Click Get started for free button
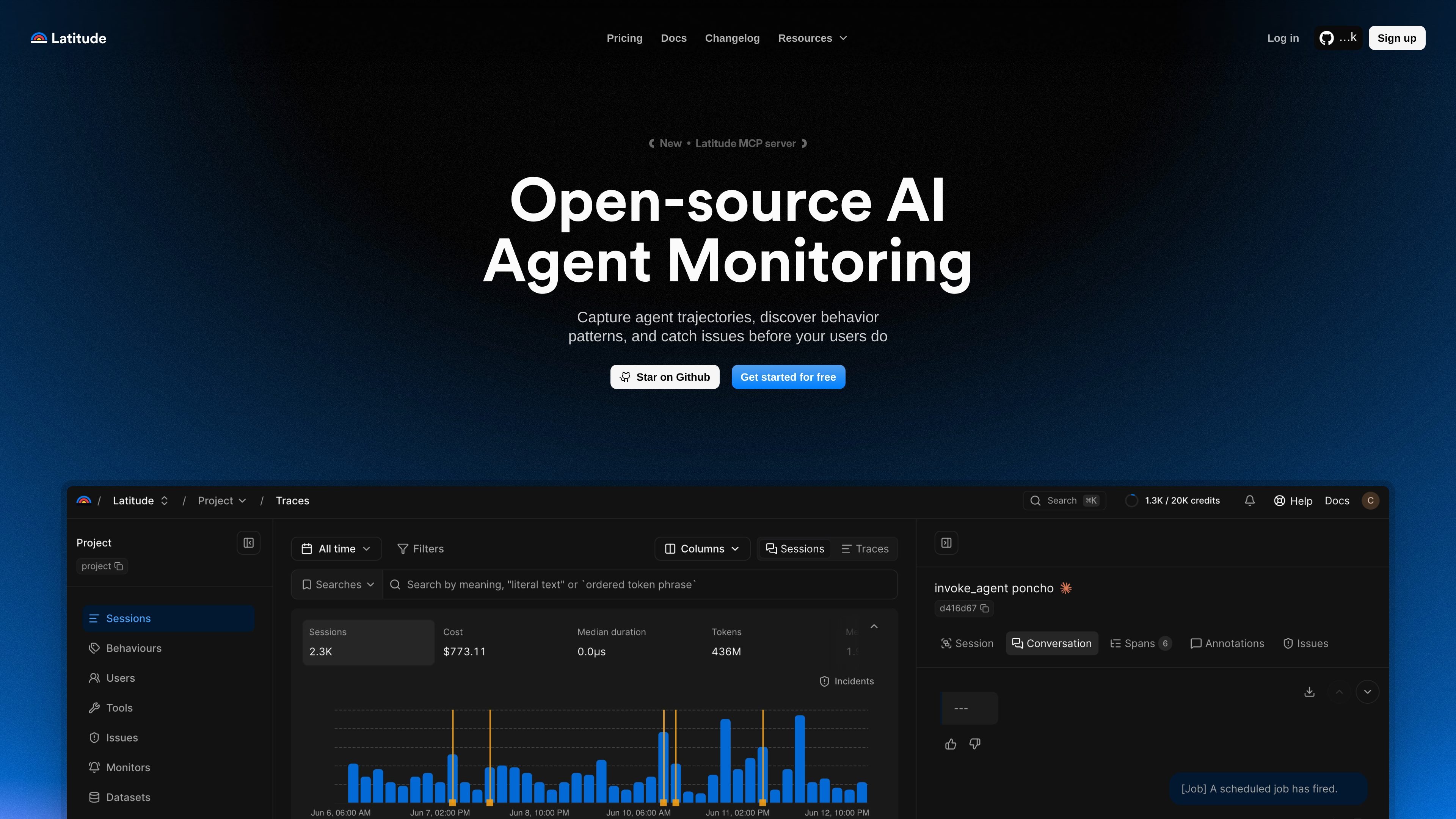The image size is (1456, 819). click(x=788, y=377)
